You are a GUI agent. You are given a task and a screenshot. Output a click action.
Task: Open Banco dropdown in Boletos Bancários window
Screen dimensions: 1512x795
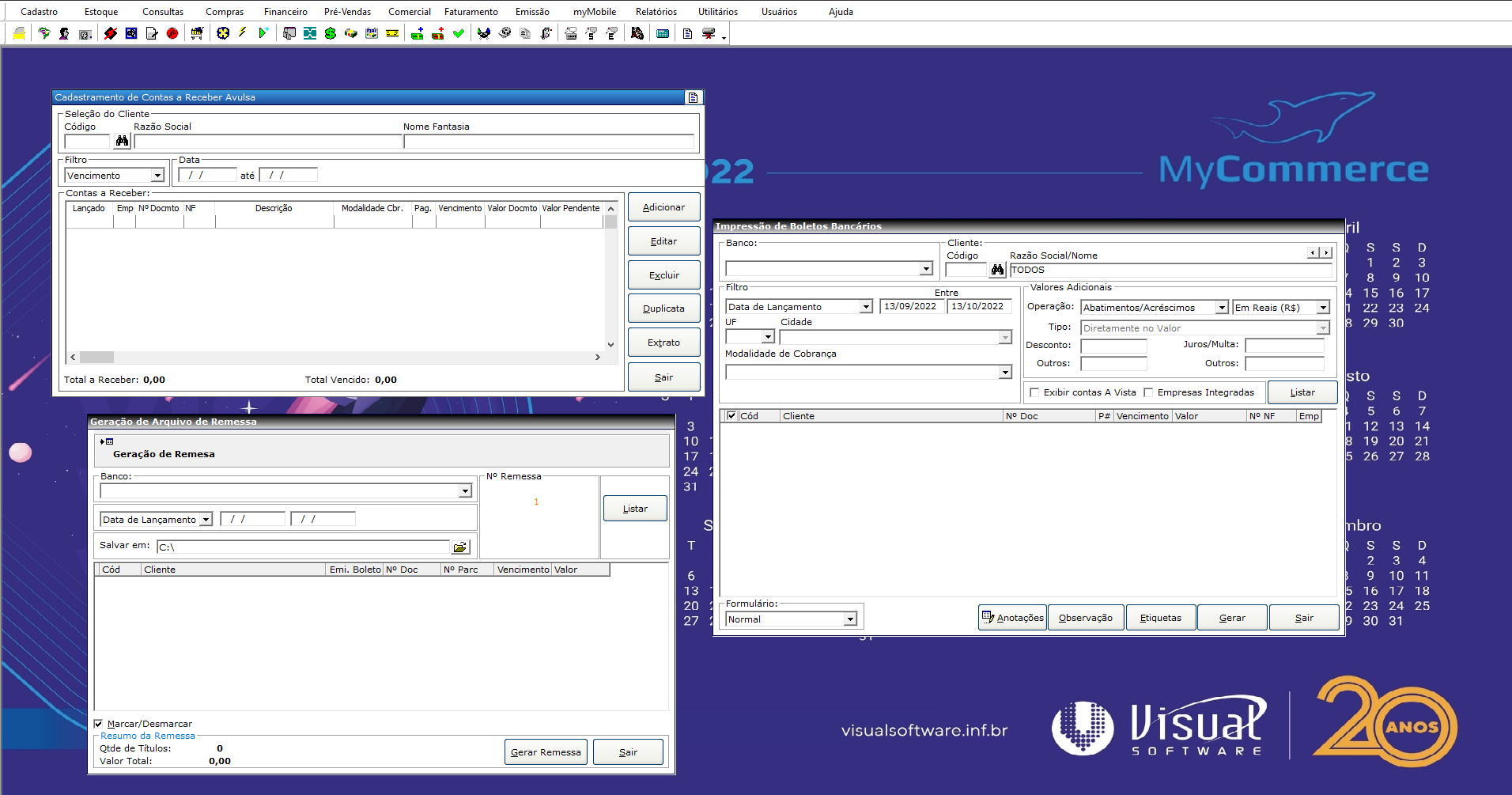tap(926, 269)
